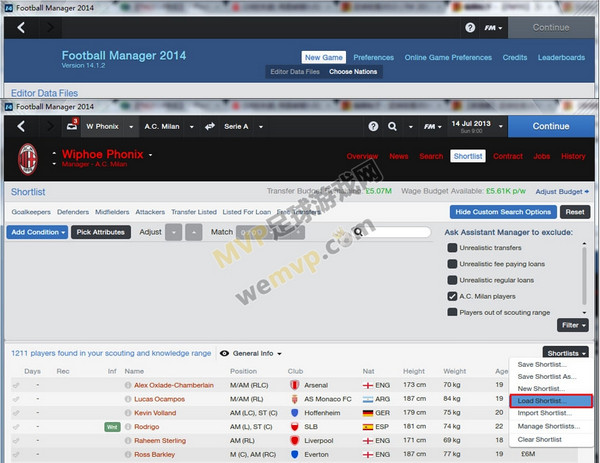Open help icon in lower window

click(373, 126)
